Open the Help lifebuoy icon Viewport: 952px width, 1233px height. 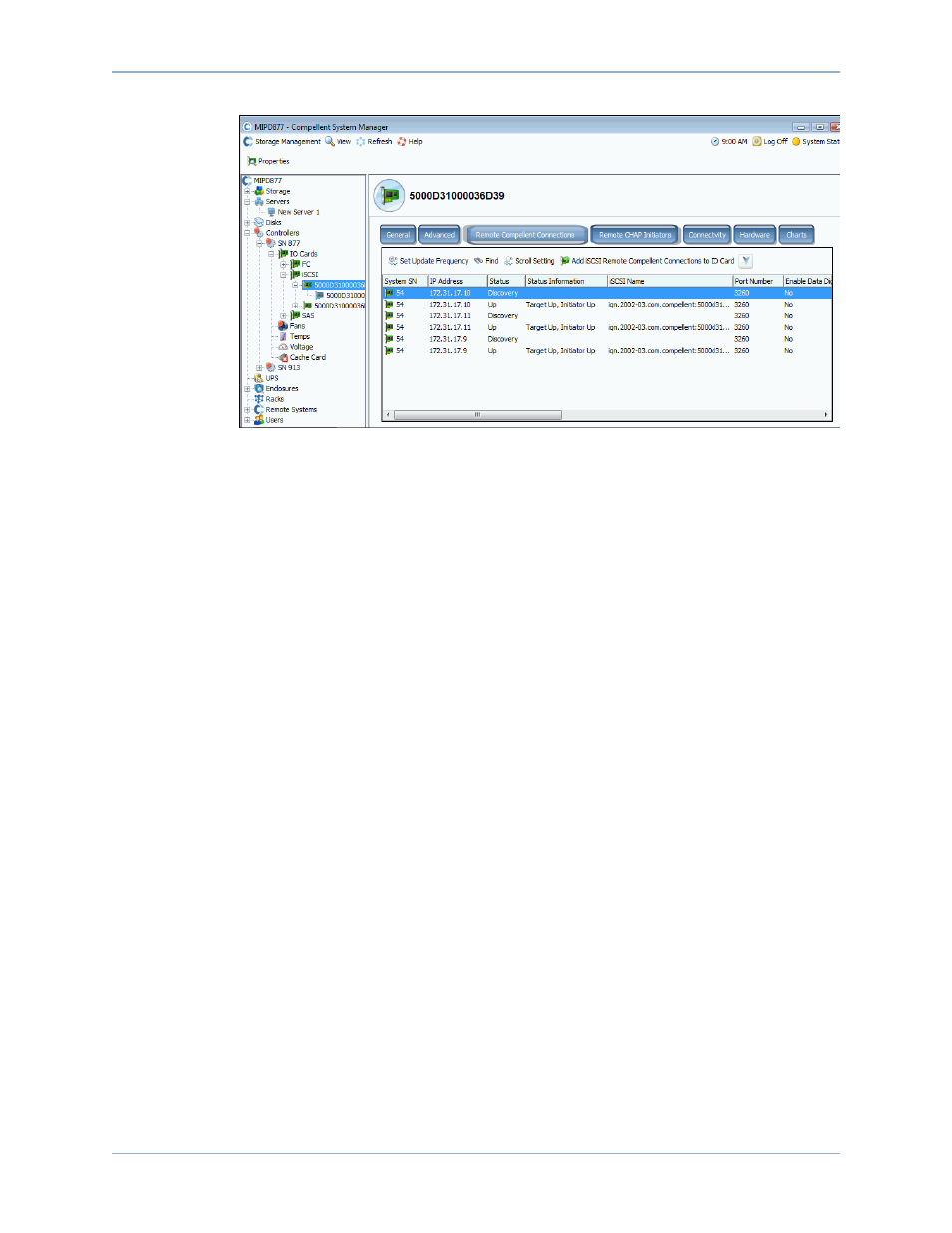click(401, 142)
